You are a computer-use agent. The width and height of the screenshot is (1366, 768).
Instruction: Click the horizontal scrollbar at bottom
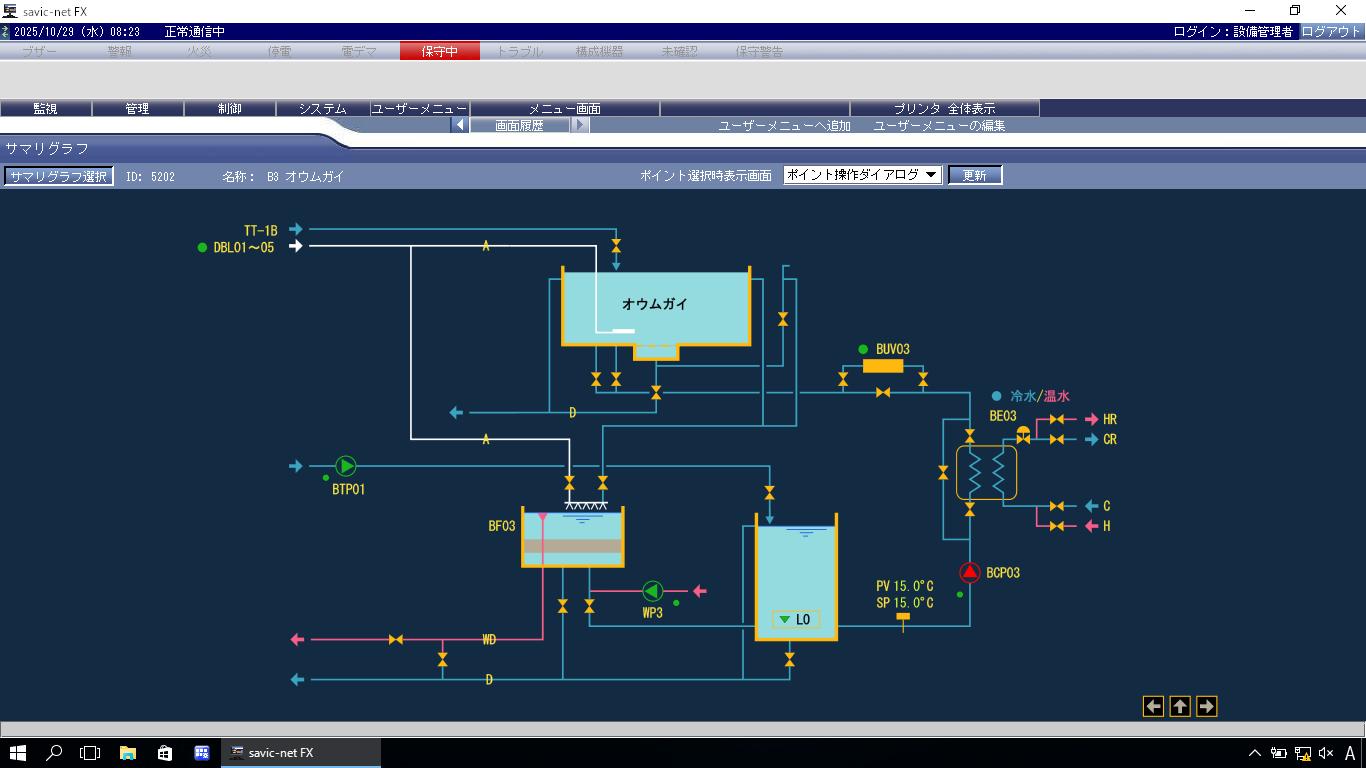[x=683, y=729]
